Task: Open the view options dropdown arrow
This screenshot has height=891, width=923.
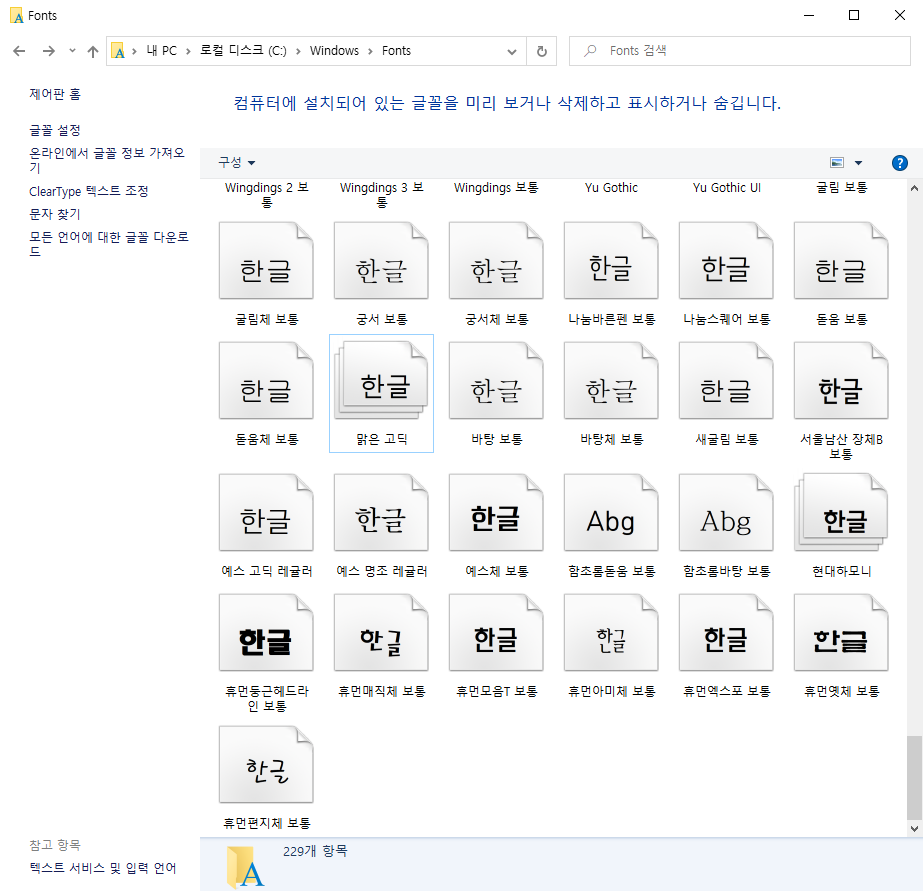Action: pyautogui.click(x=858, y=163)
